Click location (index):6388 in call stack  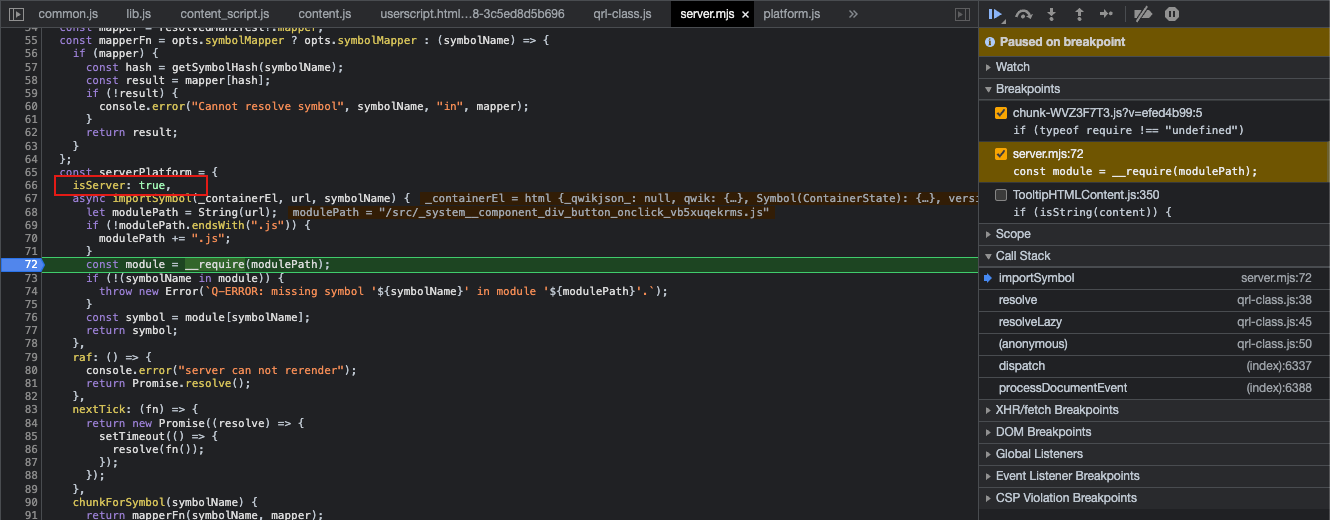1279,388
